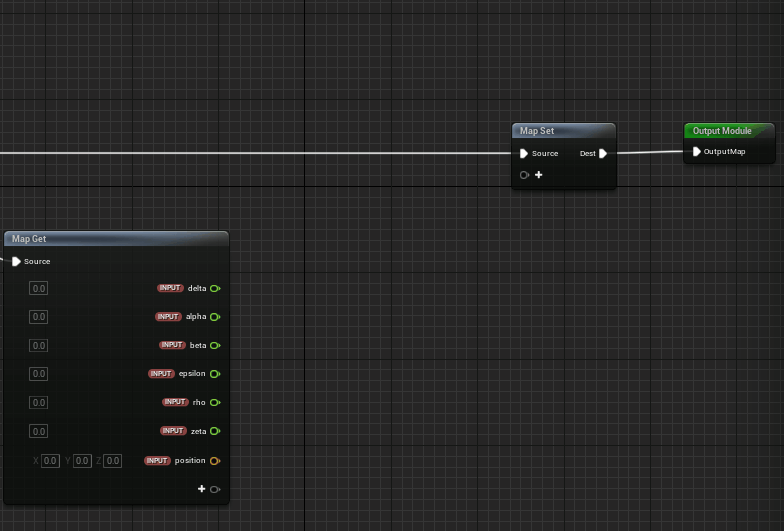Screen dimensions: 784x531
Task: Click the epsilon default value field
Action: tap(38, 374)
